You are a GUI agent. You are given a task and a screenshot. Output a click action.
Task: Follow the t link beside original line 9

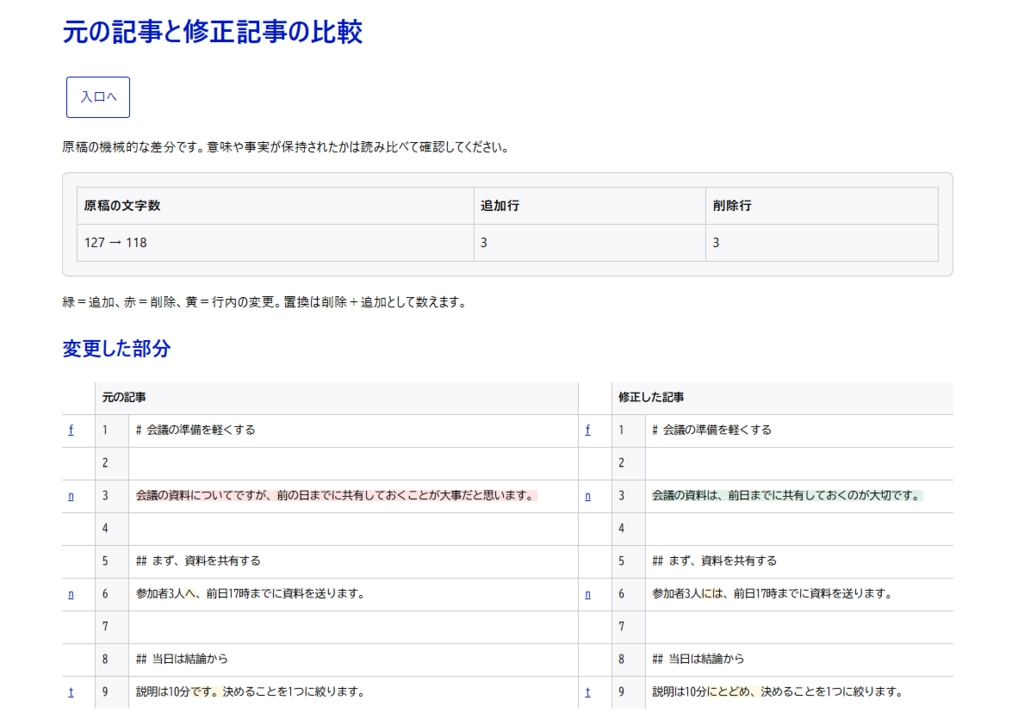pos(71,692)
